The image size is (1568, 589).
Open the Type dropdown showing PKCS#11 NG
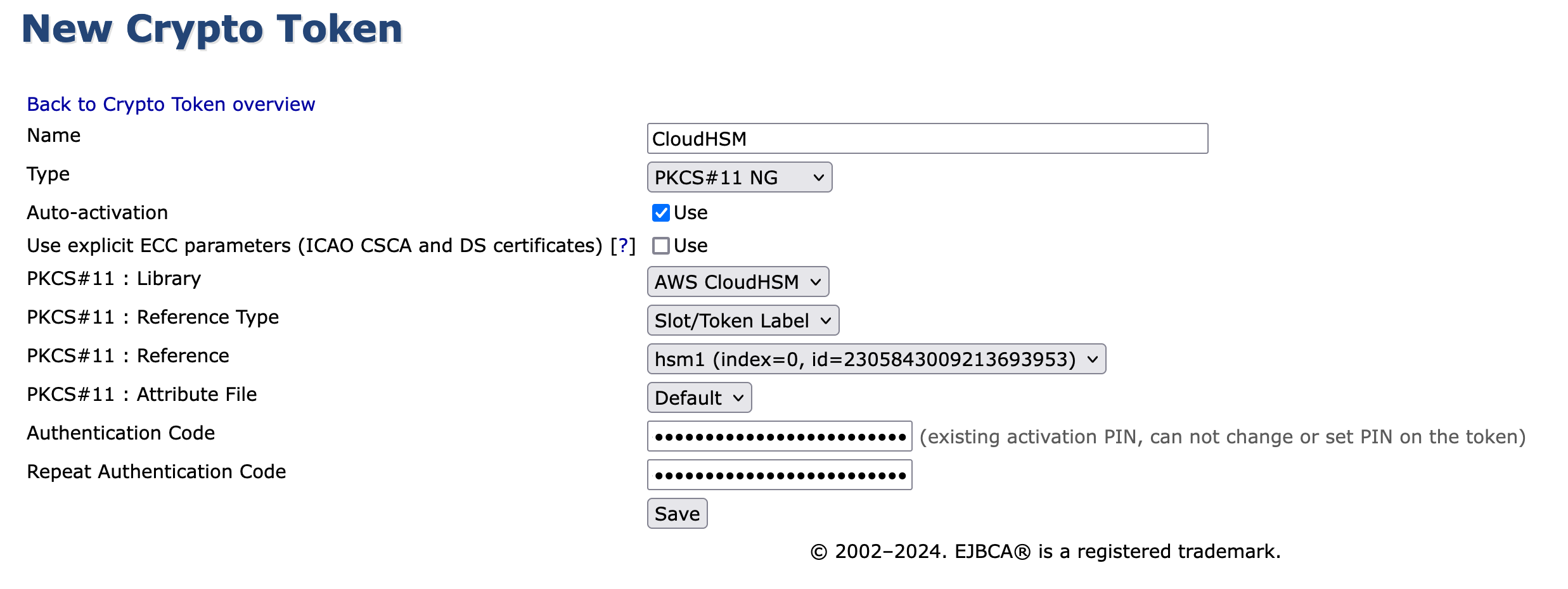click(x=739, y=177)
